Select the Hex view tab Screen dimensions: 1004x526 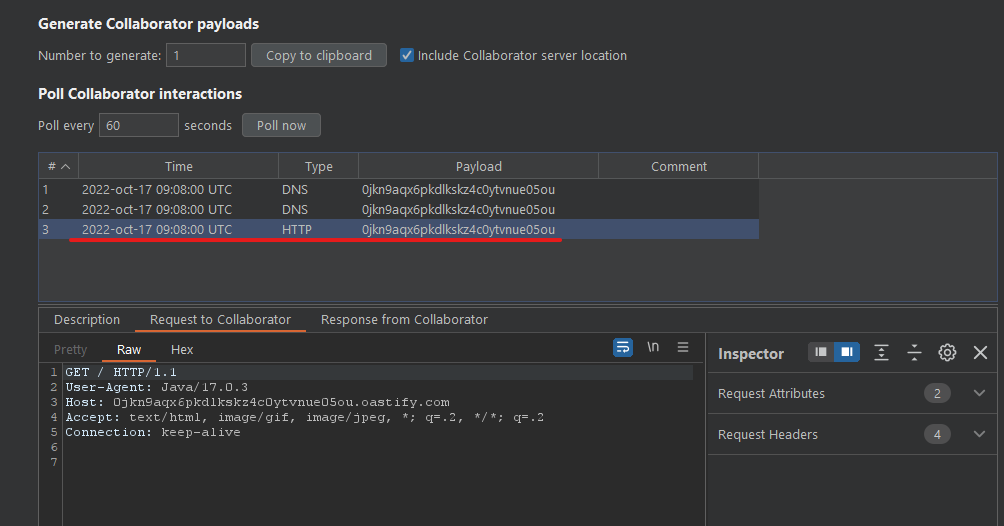tap(182, 350)
